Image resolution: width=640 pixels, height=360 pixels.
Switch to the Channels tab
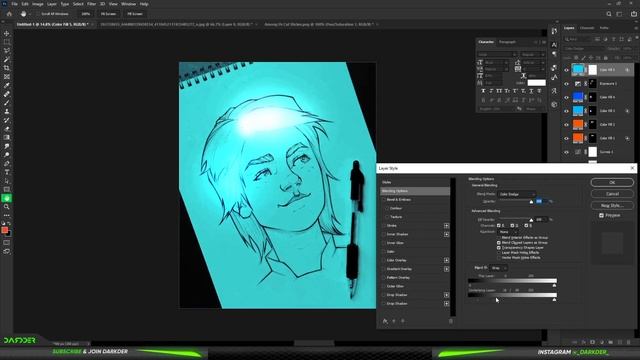click(587, 28)
